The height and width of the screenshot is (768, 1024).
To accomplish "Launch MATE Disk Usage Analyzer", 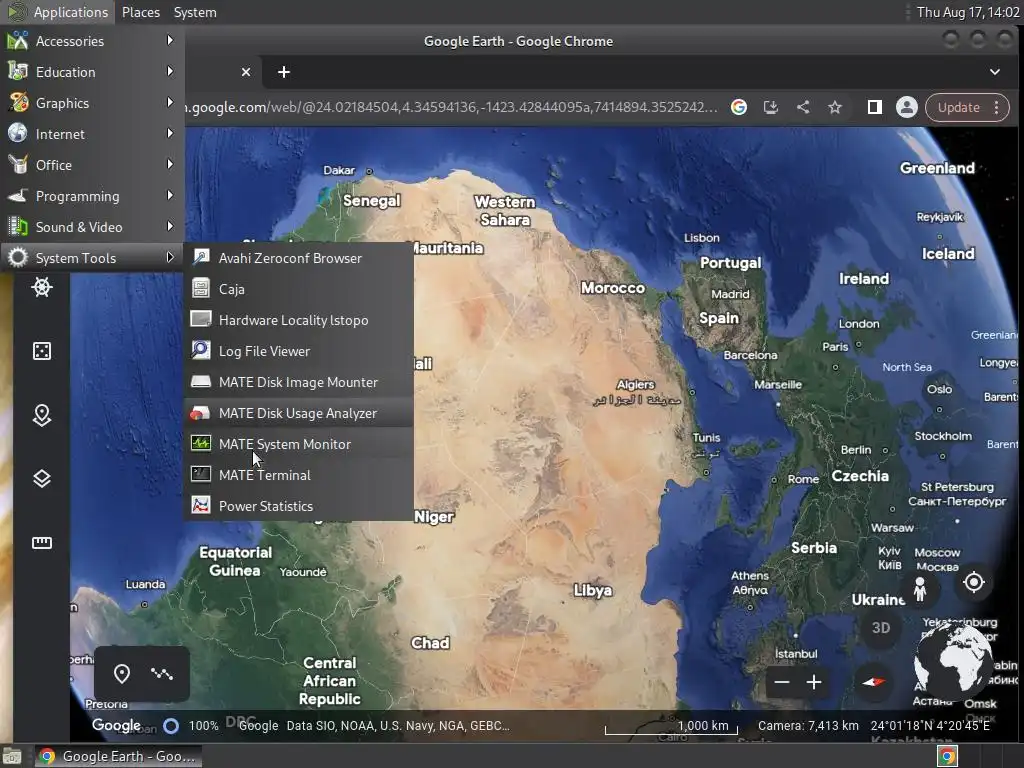I will (x=299, y=413).
